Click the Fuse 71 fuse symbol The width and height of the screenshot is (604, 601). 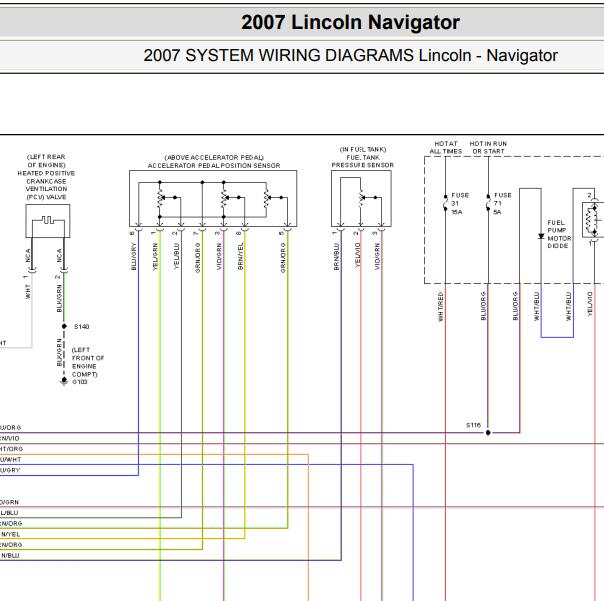[x=488, y=203]
